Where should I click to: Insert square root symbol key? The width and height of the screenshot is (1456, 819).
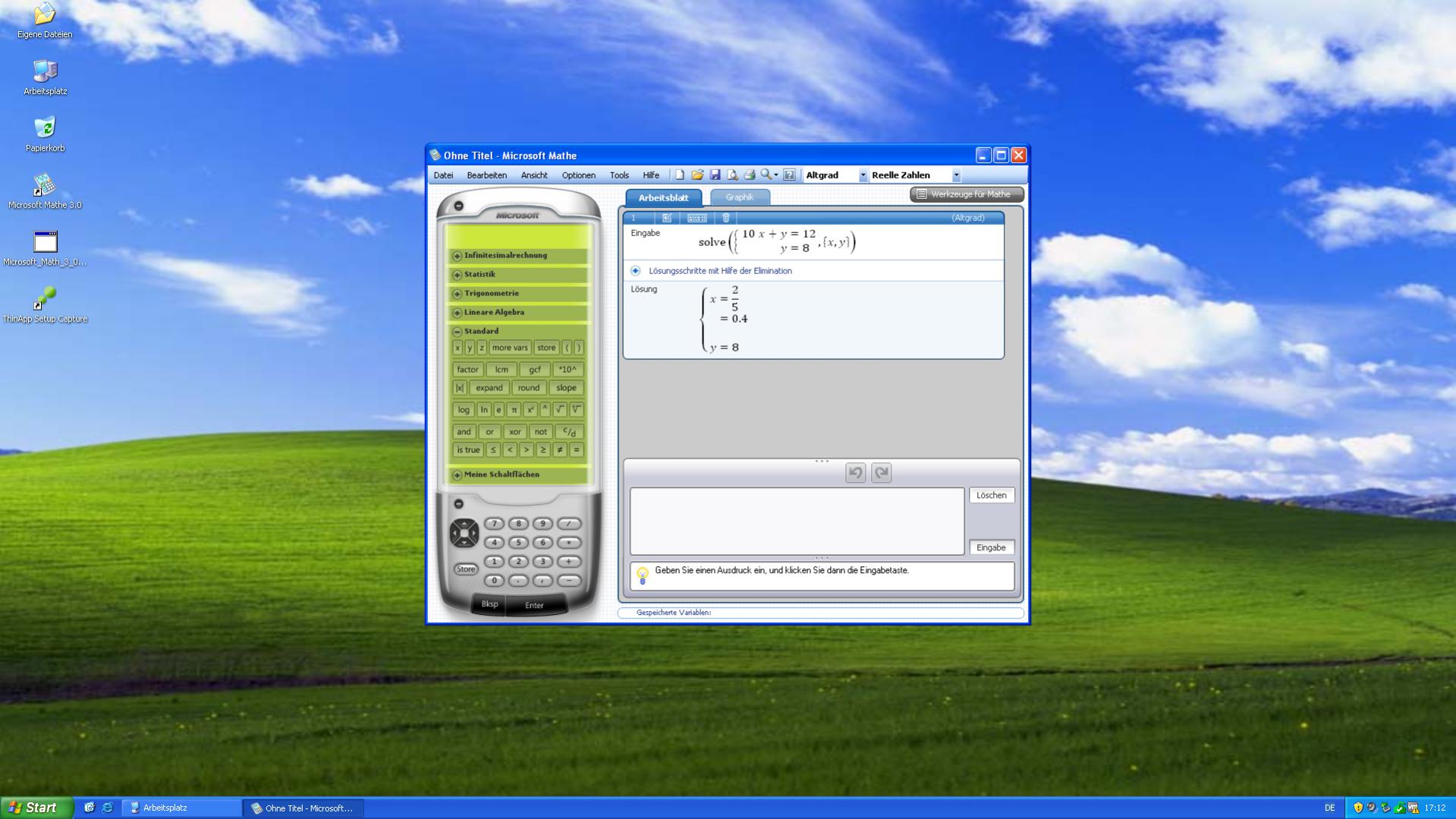[560, 410]
